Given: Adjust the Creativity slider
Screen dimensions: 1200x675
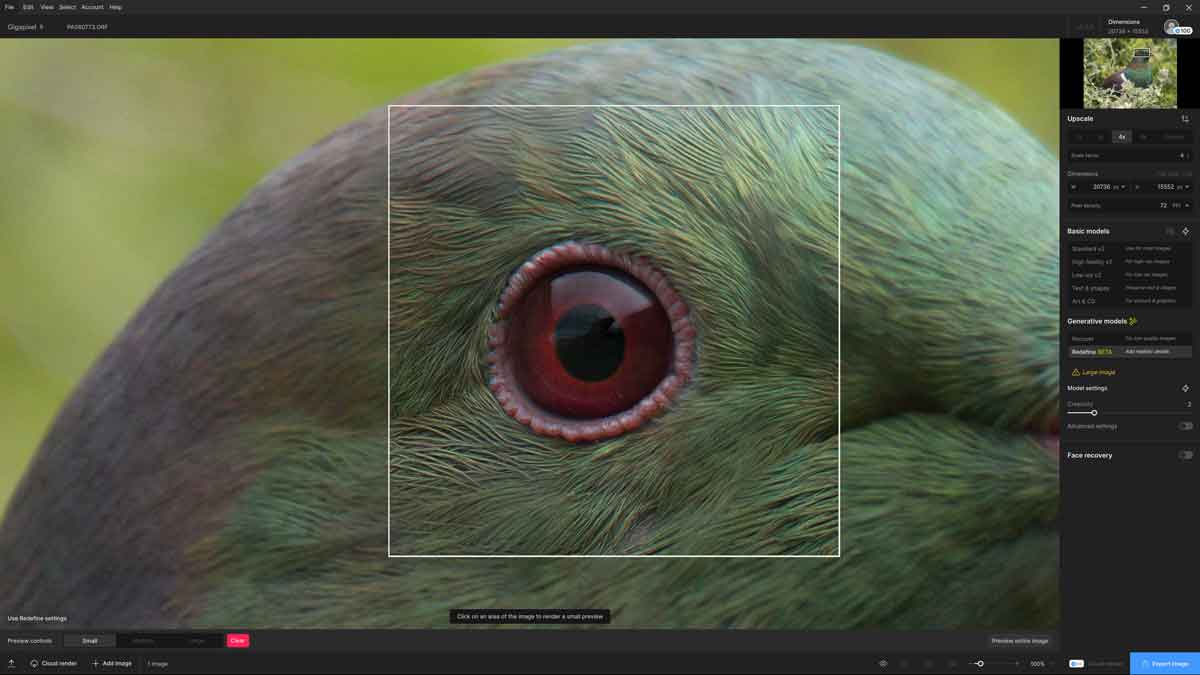Looking at the screenshot, I should [1094, 413].
